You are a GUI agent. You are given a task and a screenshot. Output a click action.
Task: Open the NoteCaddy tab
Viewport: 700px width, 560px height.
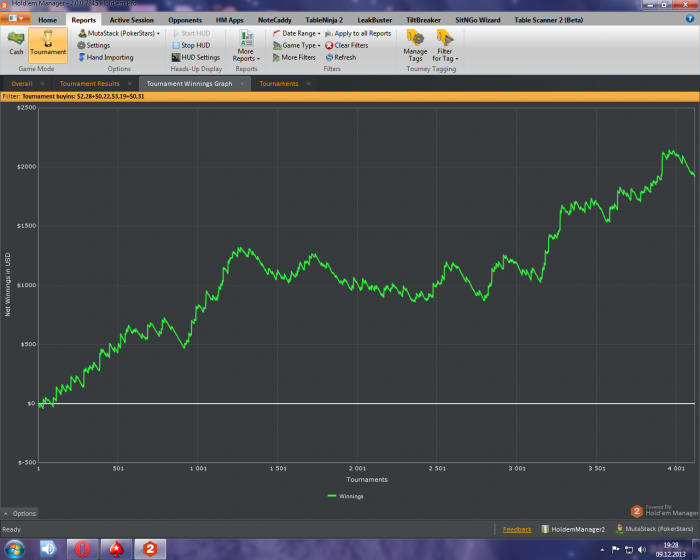point(275,20)
